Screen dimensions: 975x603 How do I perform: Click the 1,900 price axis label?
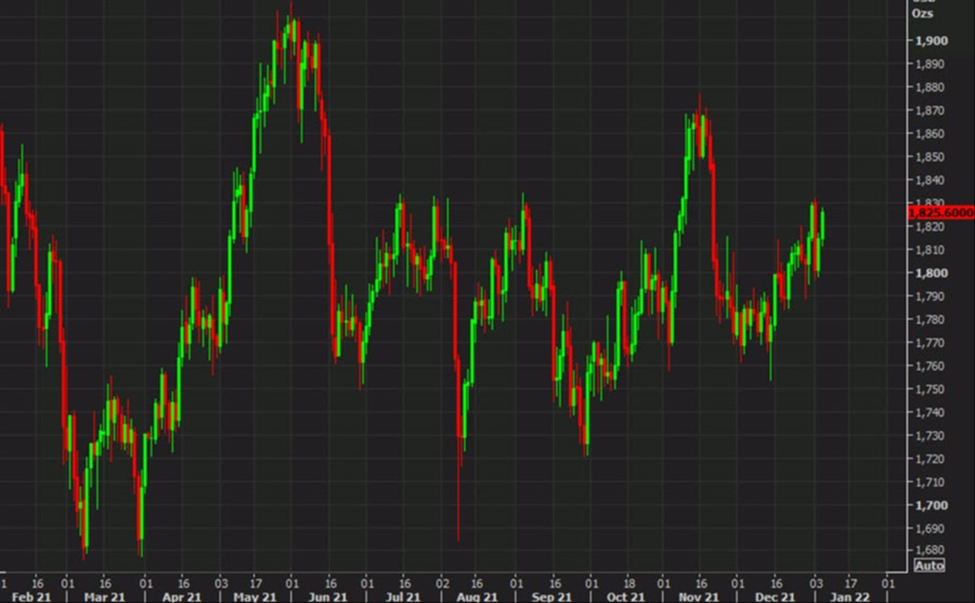(x=931, y=41)
